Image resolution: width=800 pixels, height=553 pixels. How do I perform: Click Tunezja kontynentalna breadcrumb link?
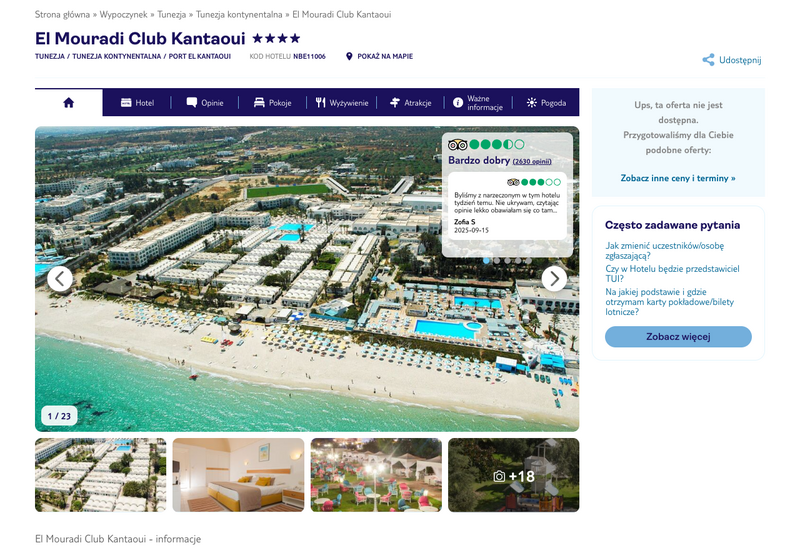(239, 14)
